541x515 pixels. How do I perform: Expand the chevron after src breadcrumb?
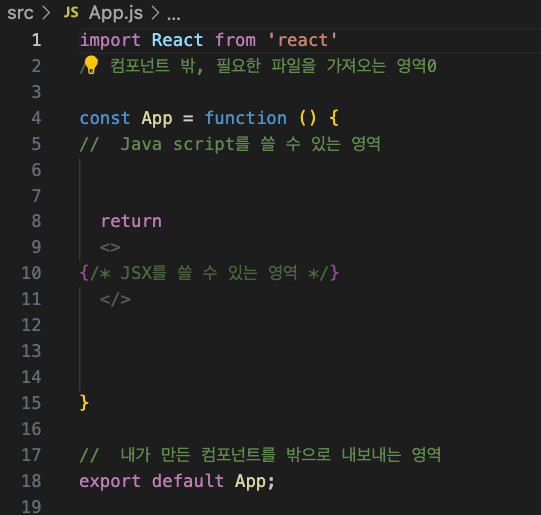46,13
